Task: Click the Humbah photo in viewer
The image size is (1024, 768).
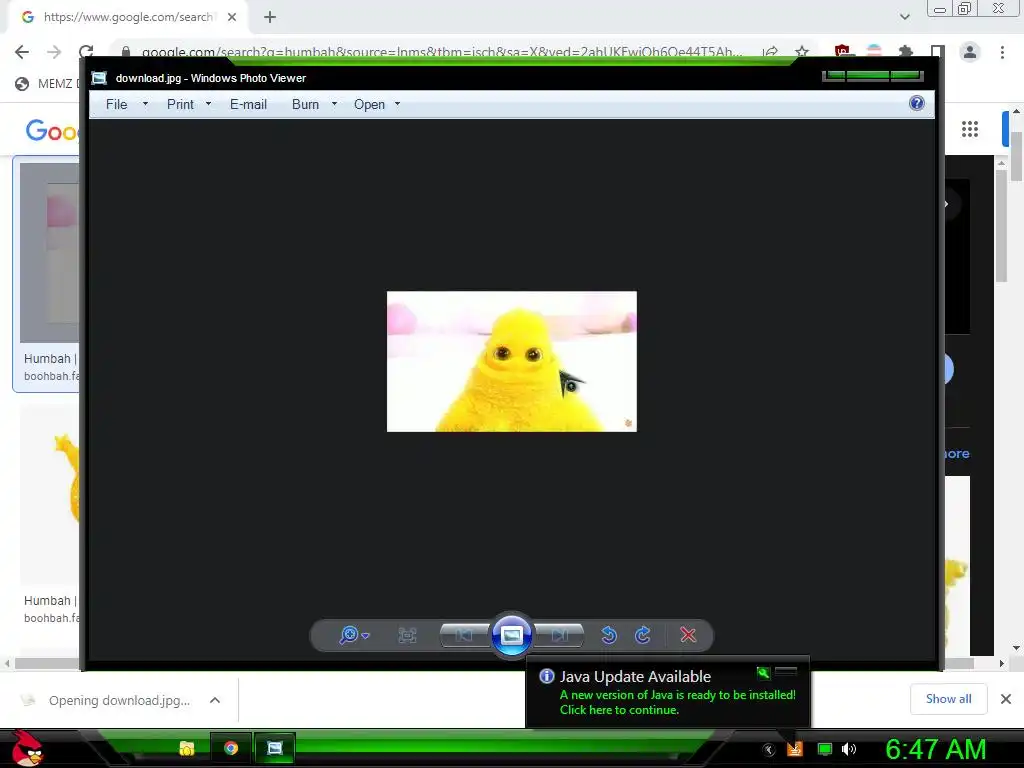Action: [x=511, y=361]
